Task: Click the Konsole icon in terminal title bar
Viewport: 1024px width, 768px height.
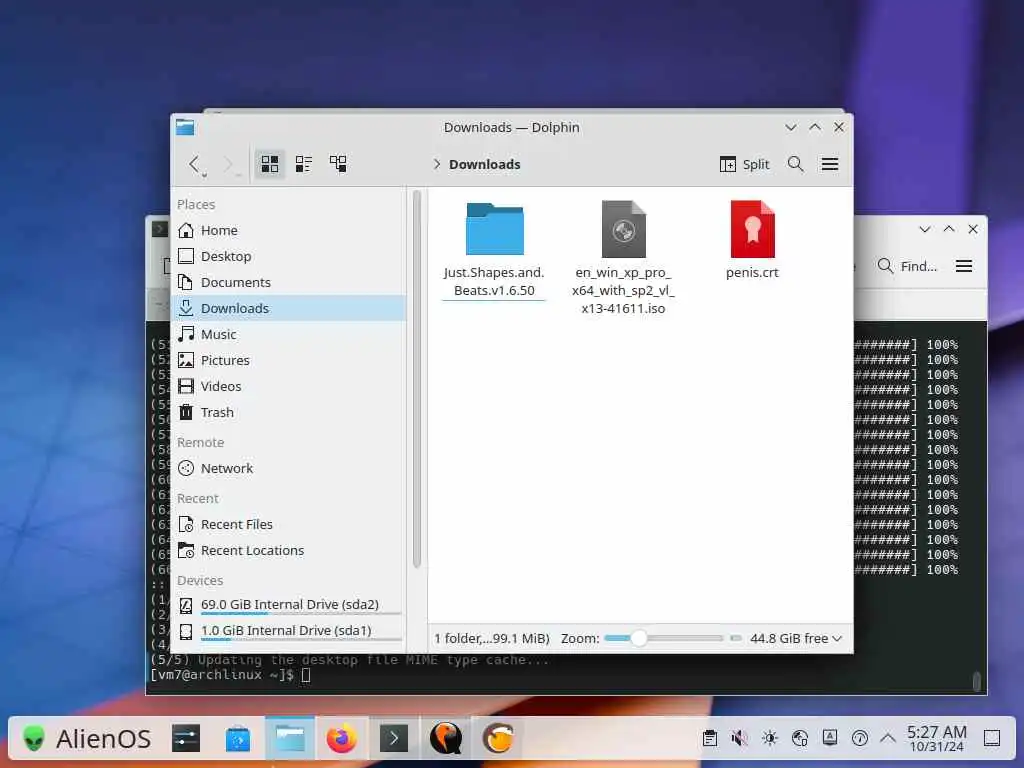Action: 159,229
